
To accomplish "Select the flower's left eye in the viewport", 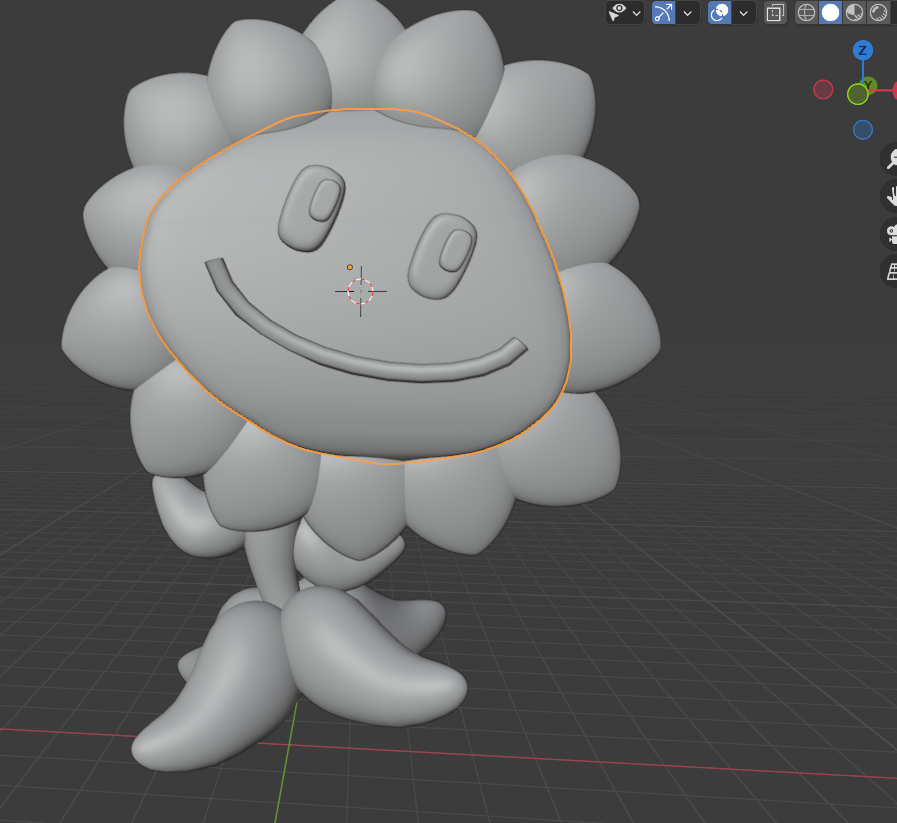I will (x=312, y=208).
